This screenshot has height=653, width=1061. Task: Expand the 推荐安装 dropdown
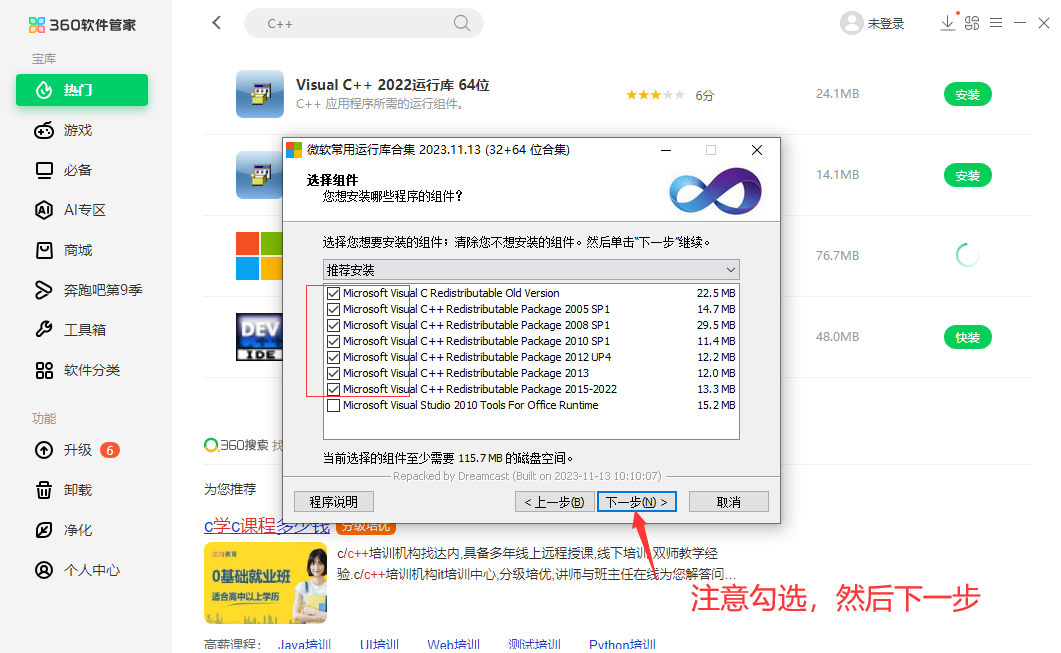731,270
